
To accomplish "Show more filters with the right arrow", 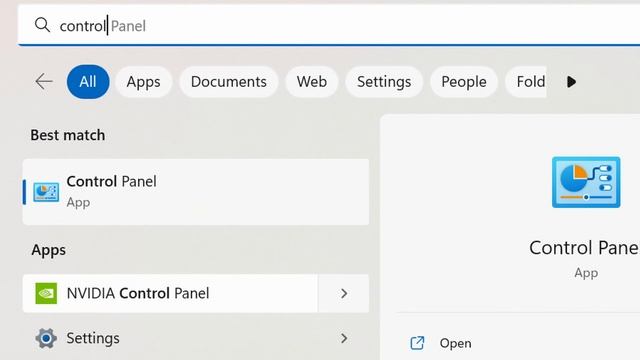I will click(x=571, y=82).
